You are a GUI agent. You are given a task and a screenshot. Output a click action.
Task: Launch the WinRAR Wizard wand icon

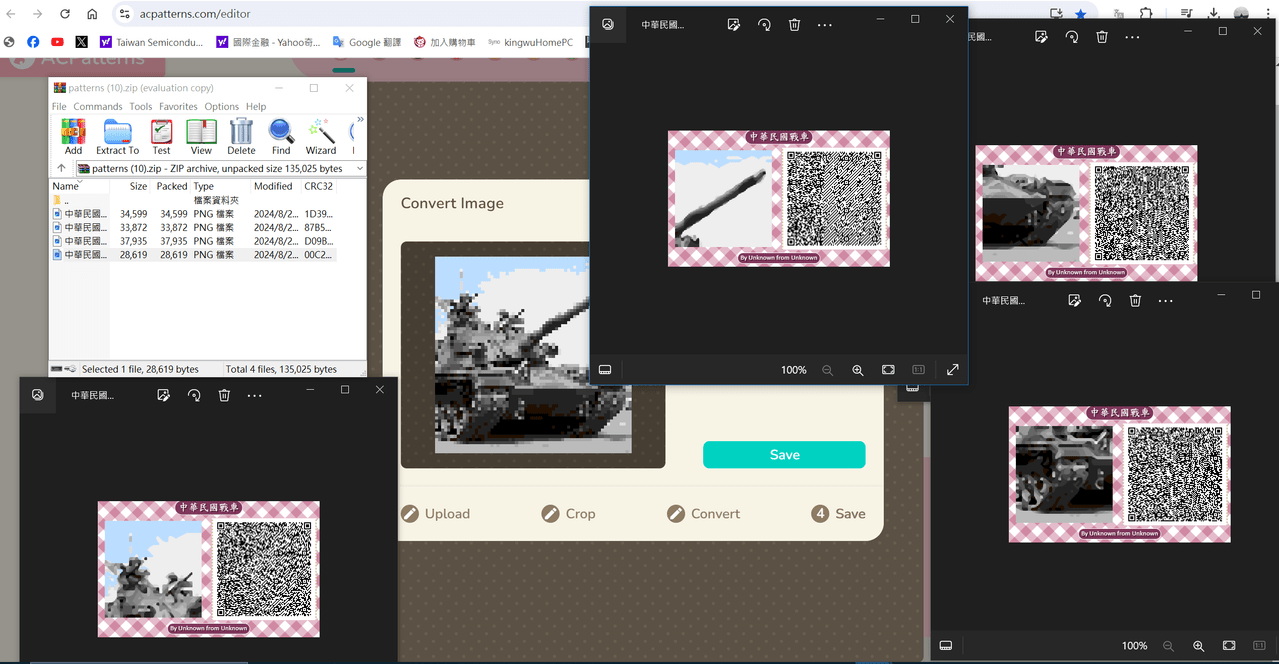click(x=321, y=132)
